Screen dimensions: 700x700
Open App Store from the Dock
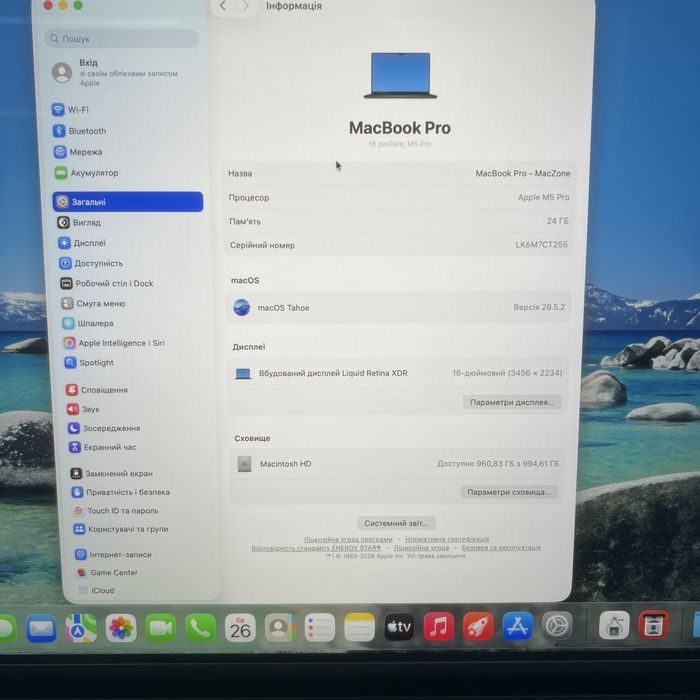pyautogui.click(x=517, y=626)
